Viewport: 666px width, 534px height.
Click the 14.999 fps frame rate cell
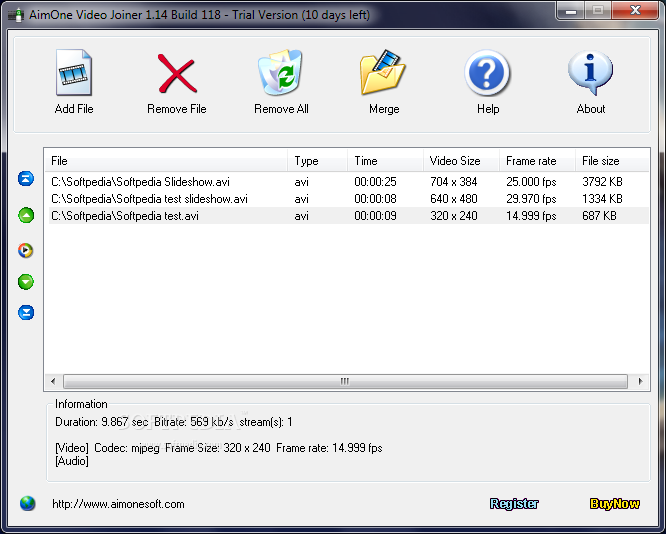[x=531, y=216]
